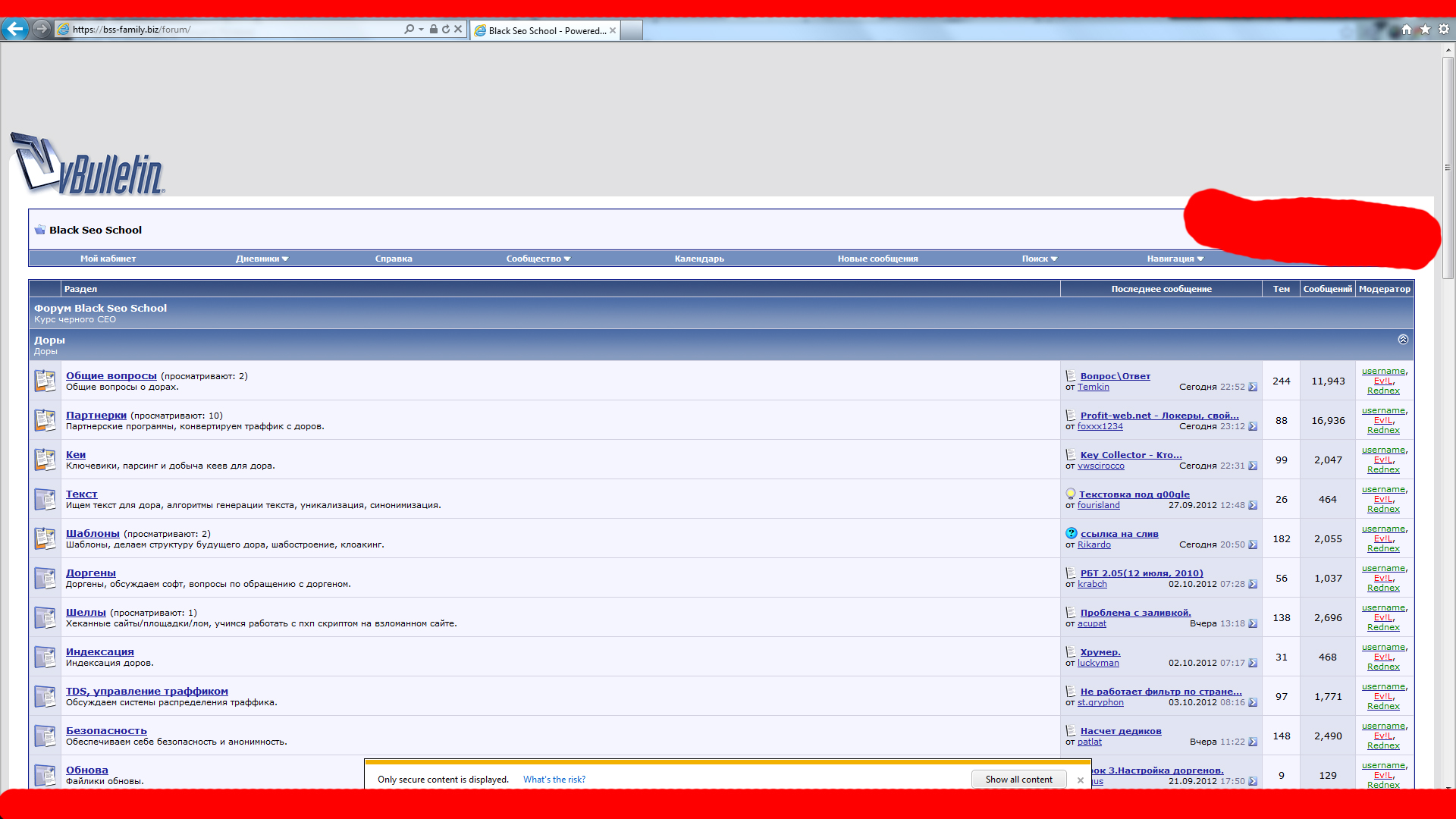Screen dimensions: 1456x819
Task: Open TDS, управление траффиком forum link
Action: [147, 691]
